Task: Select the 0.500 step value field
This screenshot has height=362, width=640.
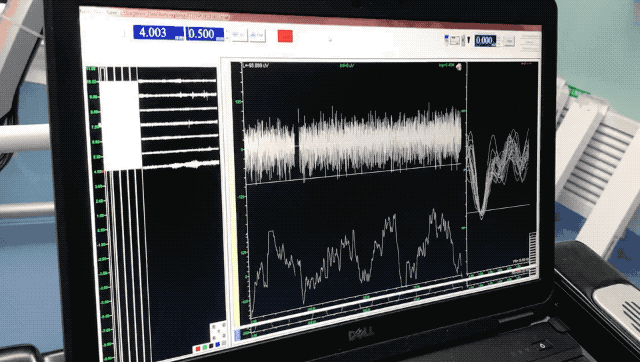Action: 205,34
